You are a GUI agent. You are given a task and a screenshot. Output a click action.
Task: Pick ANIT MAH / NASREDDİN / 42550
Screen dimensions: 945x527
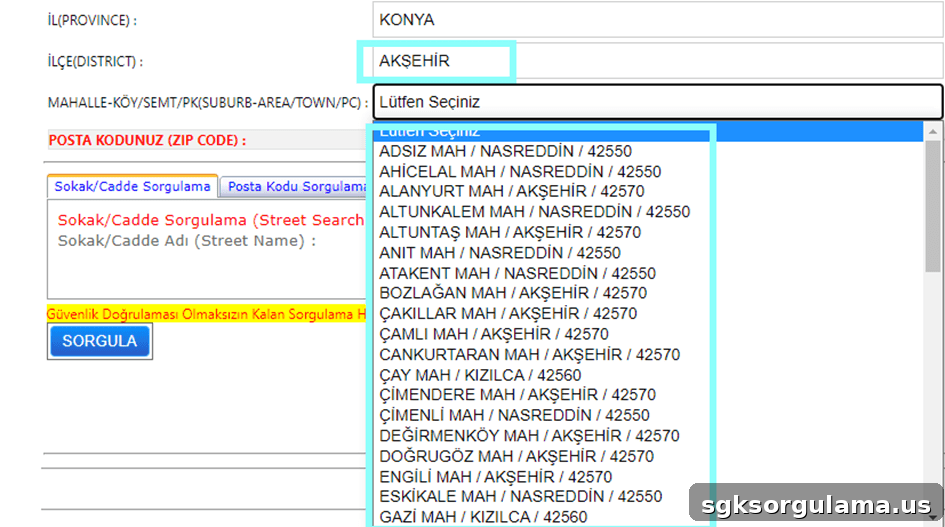(648, 253)
